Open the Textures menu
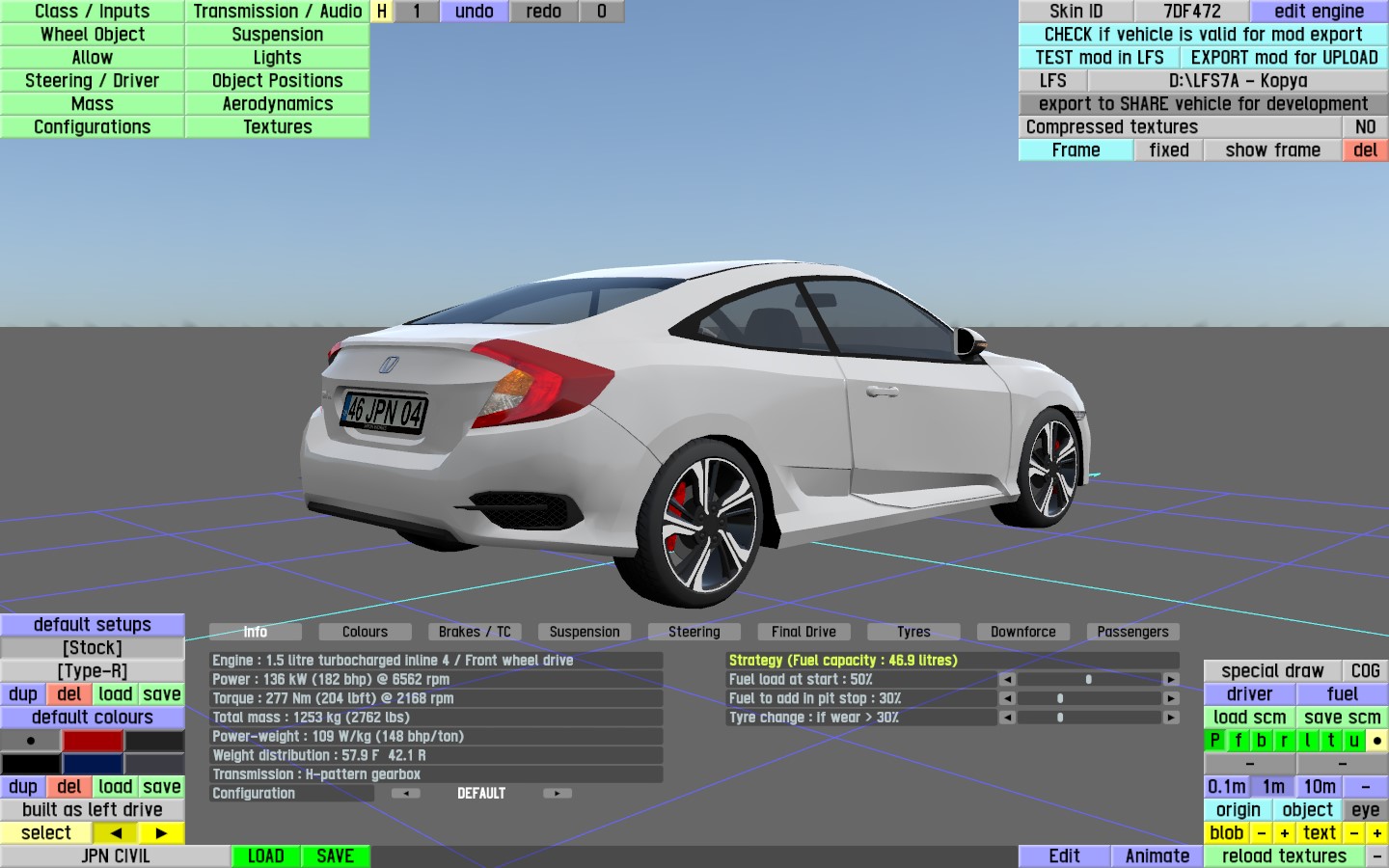The image size is (1389, 868). (x=278, y=127)
